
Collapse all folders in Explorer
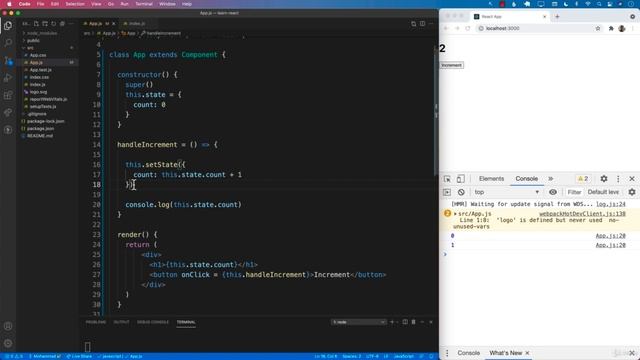click(x=62, y=24)
